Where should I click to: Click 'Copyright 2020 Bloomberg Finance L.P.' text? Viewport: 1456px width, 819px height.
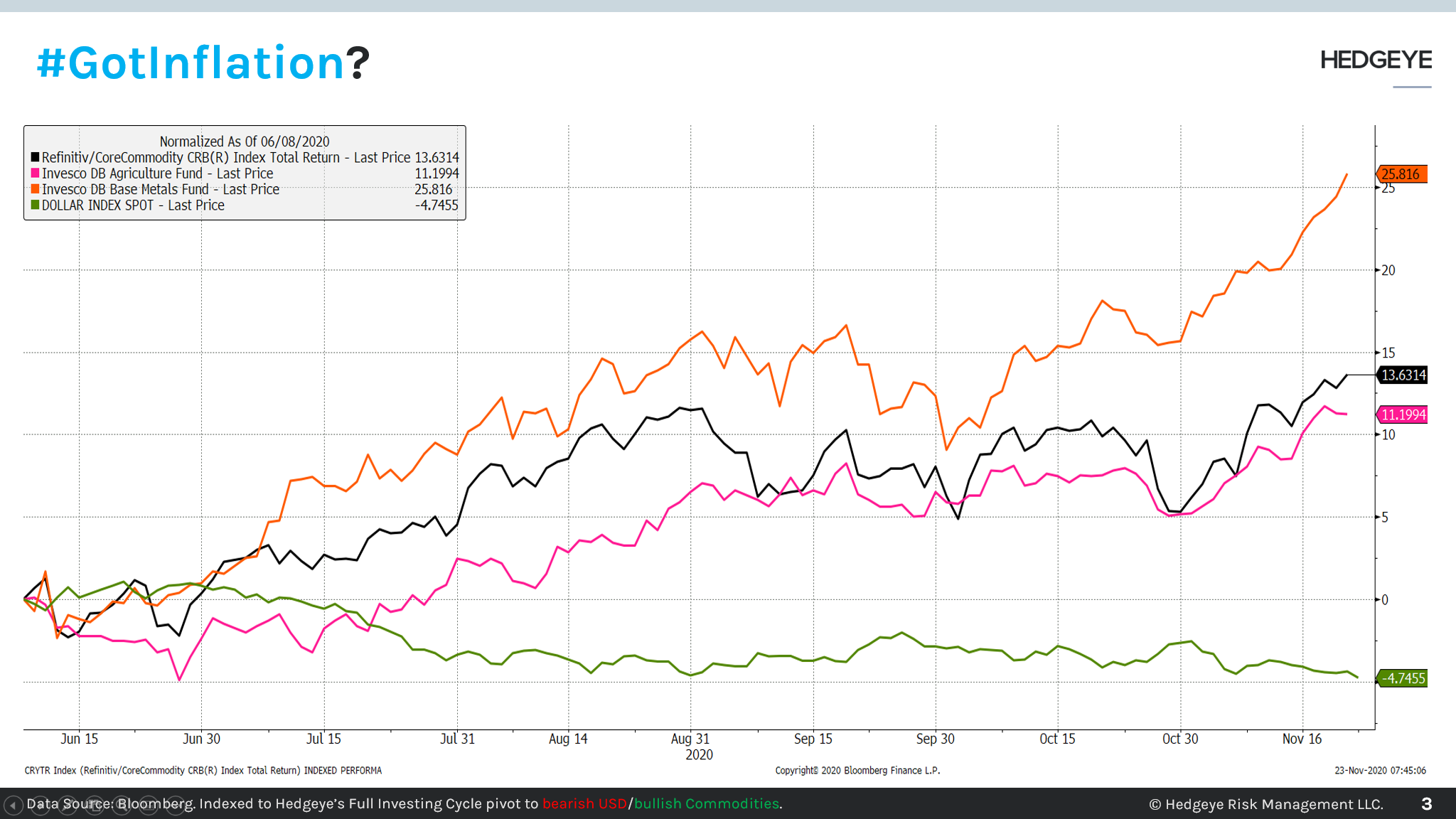click(x=857, y=771)
